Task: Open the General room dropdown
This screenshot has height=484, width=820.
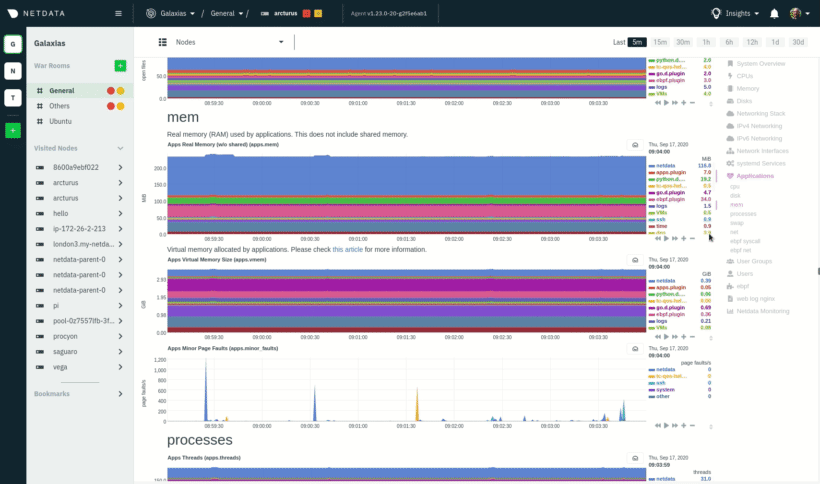Action: pyautogui.click(x=226, y=14)
